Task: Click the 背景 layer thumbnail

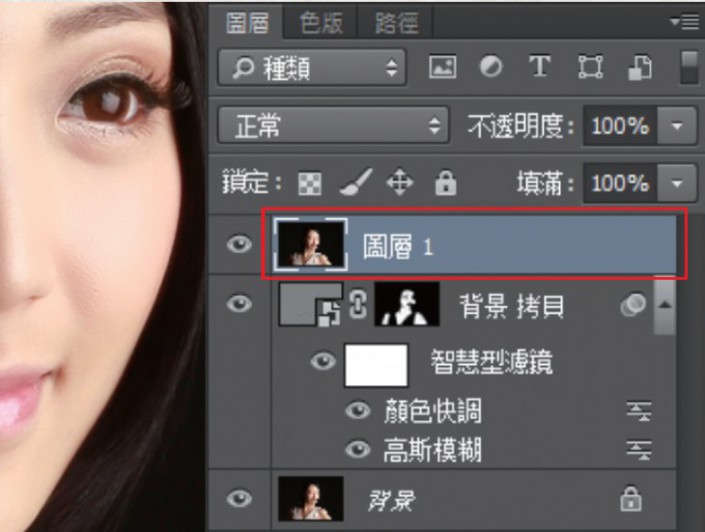Action: click(x=311, y=499)
